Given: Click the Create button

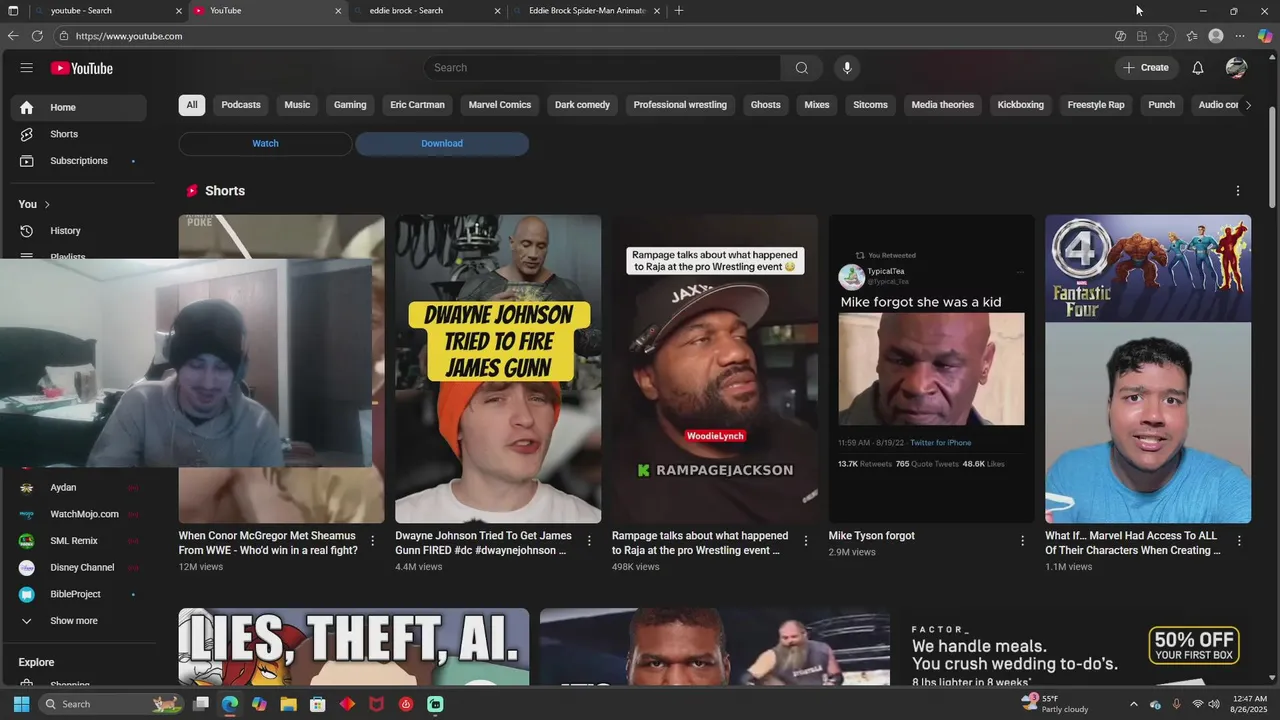Looking at the screenshot, I should click(x=1146, y=68).
